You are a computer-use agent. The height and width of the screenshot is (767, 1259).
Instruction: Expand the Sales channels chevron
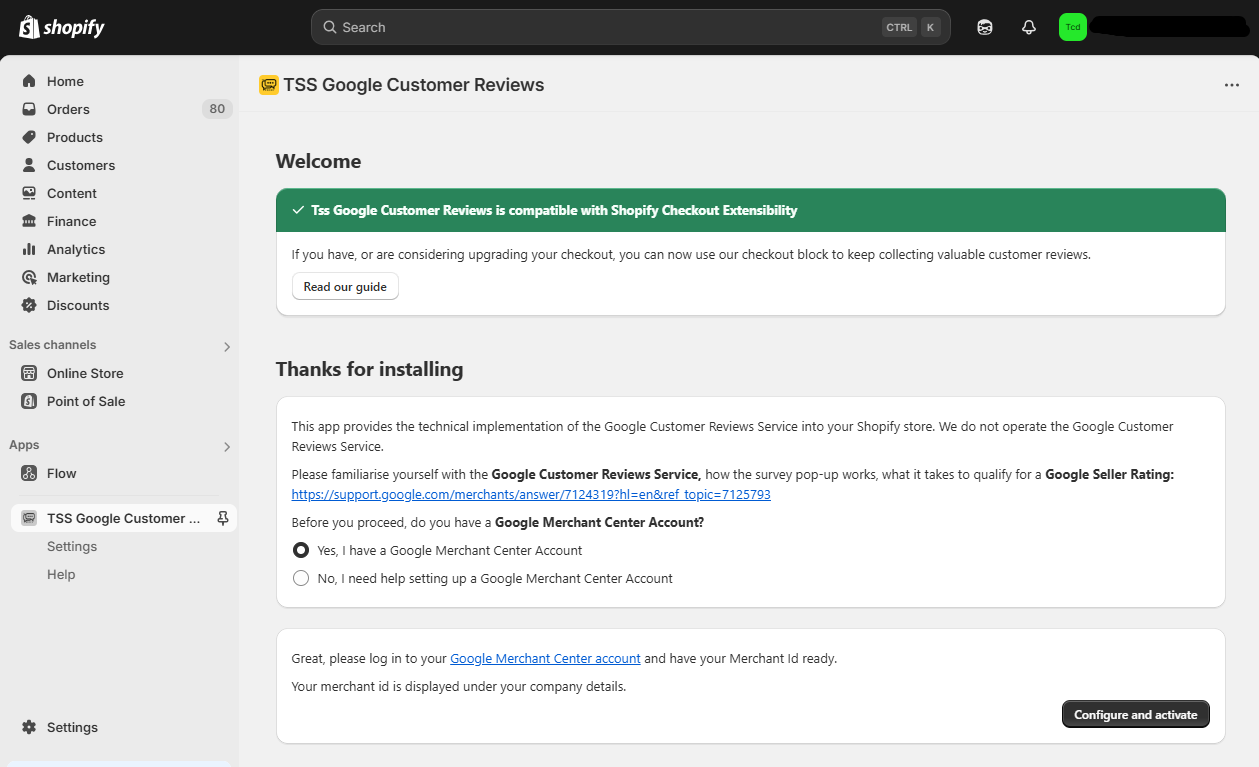tap(227, 346)
